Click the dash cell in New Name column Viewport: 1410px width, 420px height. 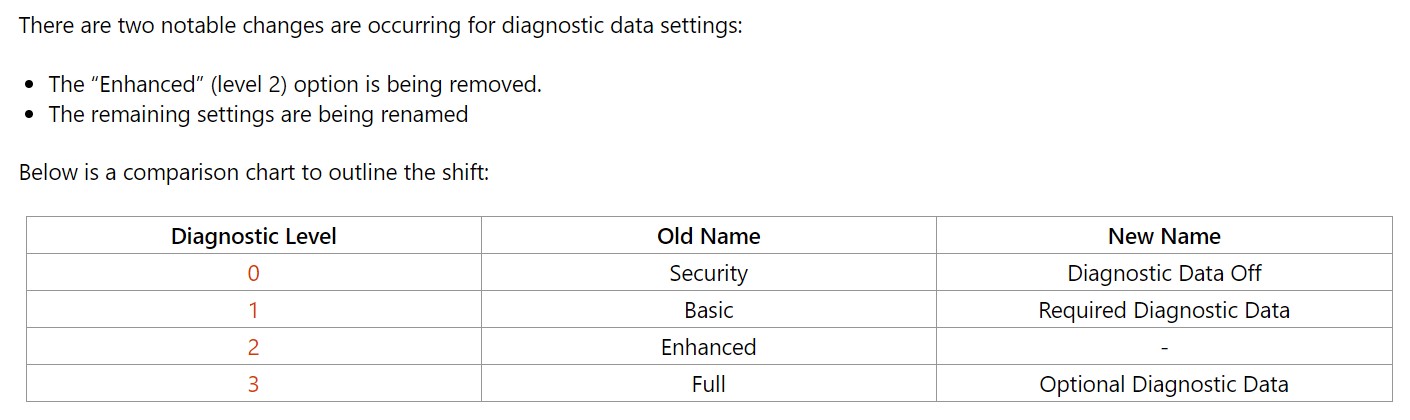pos(1164,348)
